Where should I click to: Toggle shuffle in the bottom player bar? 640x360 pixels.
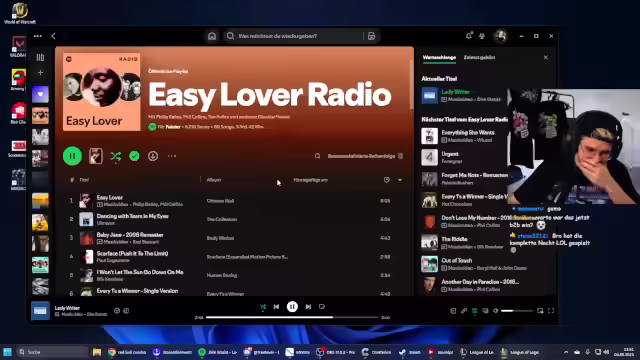tap(263, 307)
